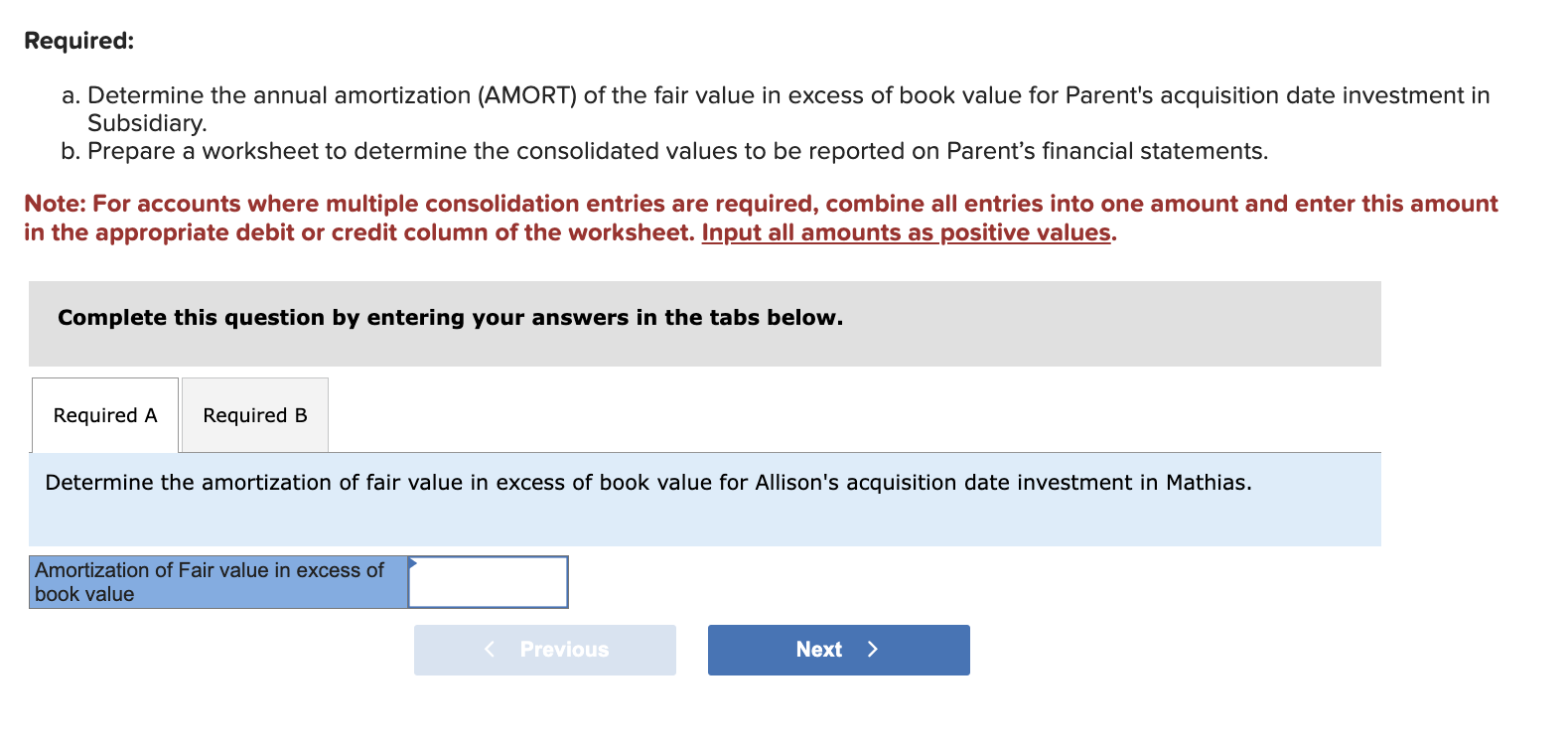This screenshot has height=749, width=1568.
Task: Click the word 'Mathias' in the instructions
Action: (x=1207, y=482)
